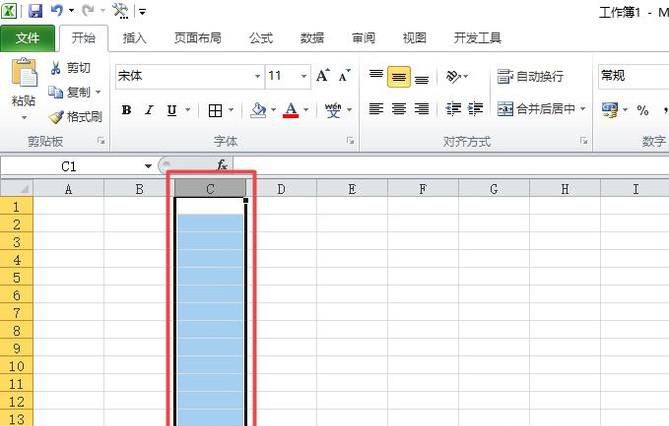Viewport: 669px width, 426px height.
Task: Expand the name box dropdown arrow
Action: [148, 166]
